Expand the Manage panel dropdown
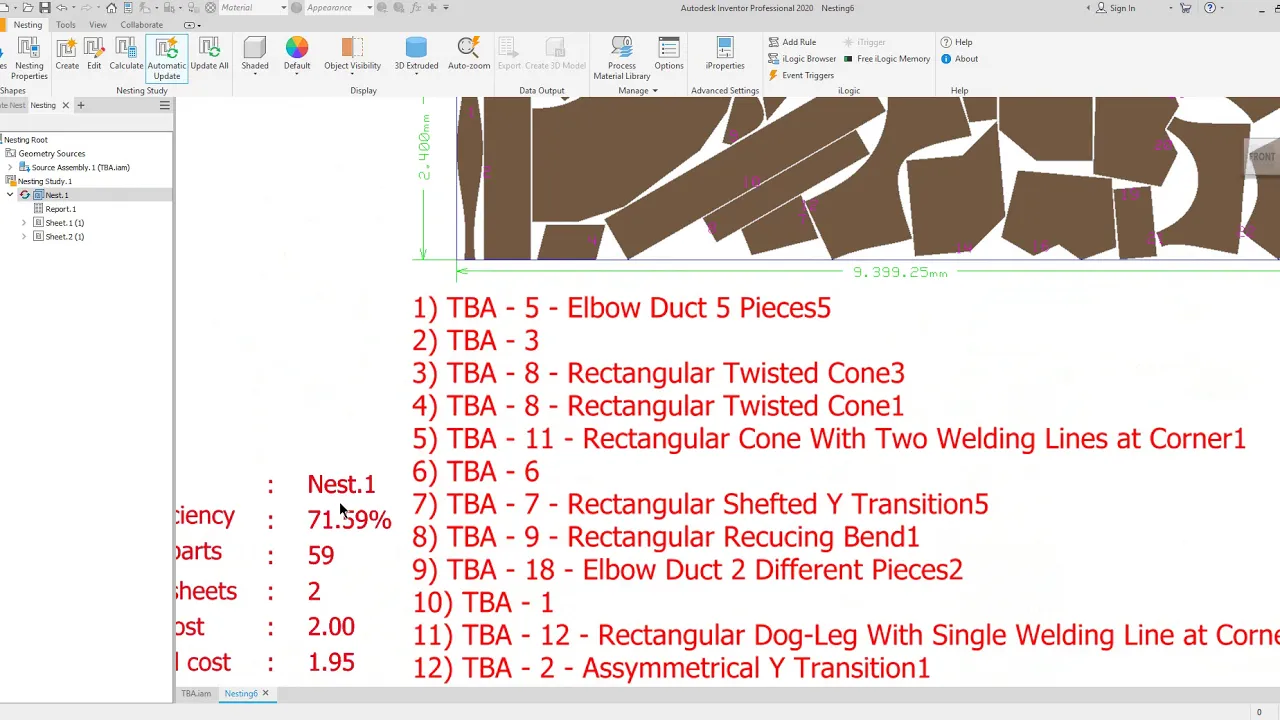Screen dimensions: 1280x720 [x=638, y=91]
